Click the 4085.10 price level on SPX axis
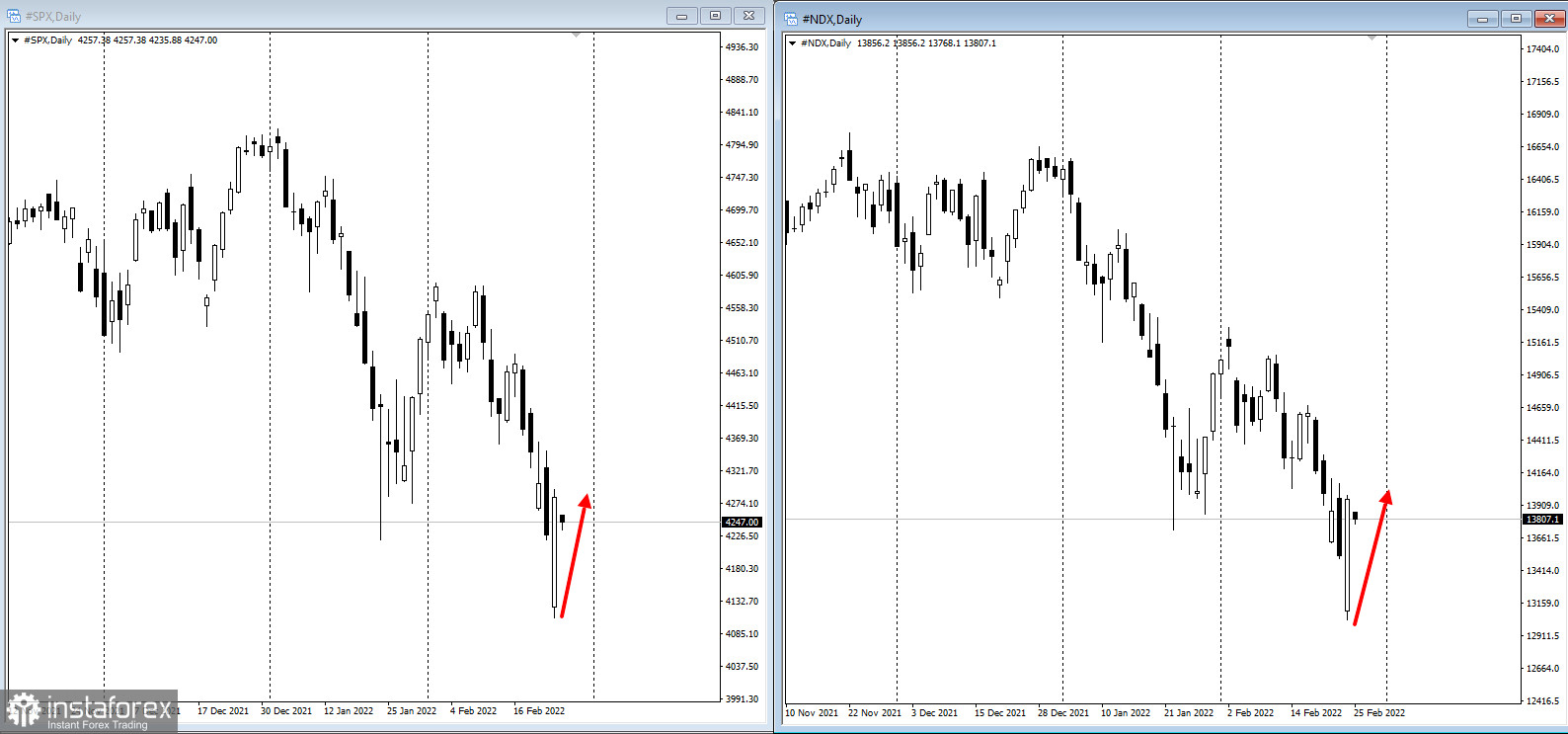Viewport: 1568px width, 734px height. coord(742,634)
